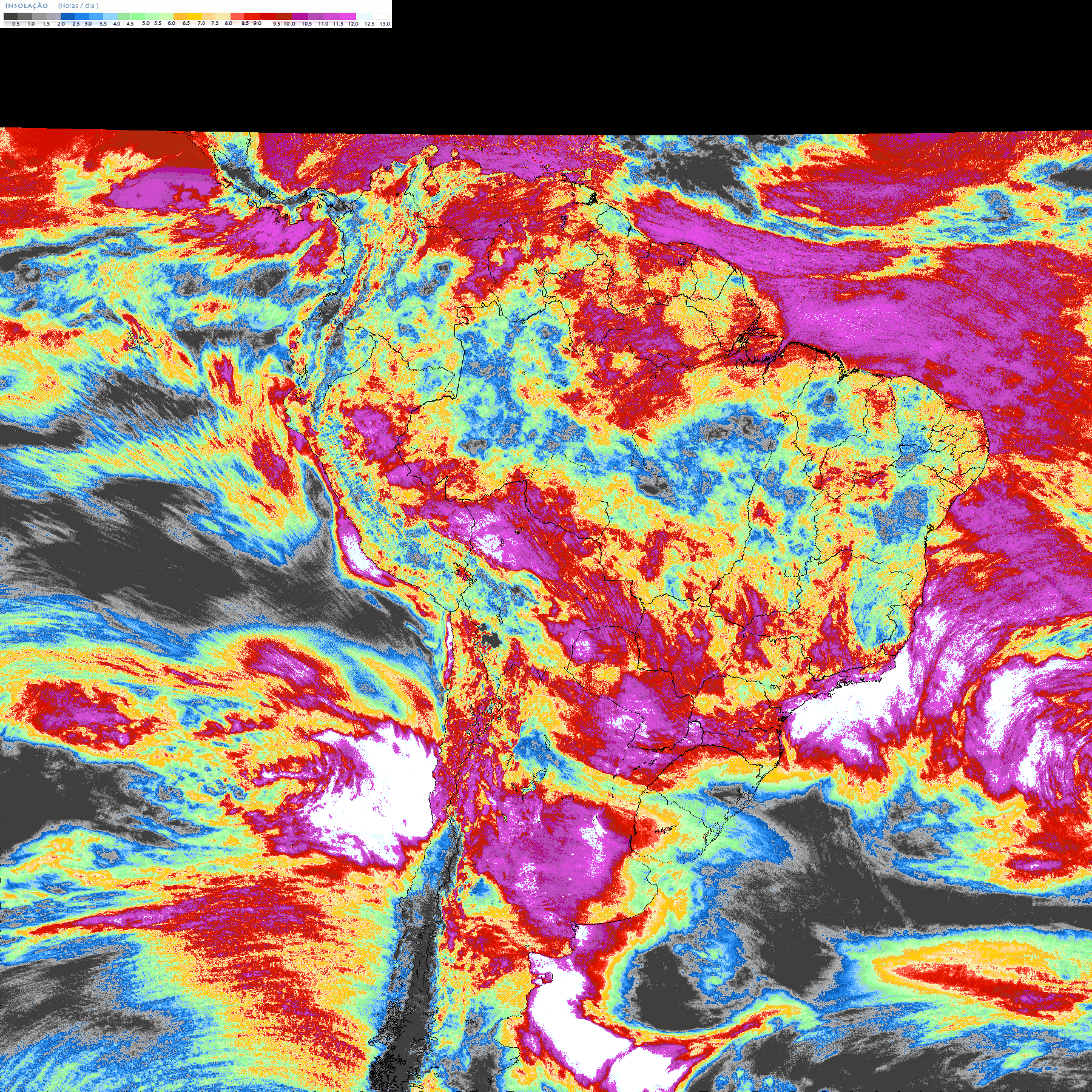Select the 3.5 legend value

(103, 24)
